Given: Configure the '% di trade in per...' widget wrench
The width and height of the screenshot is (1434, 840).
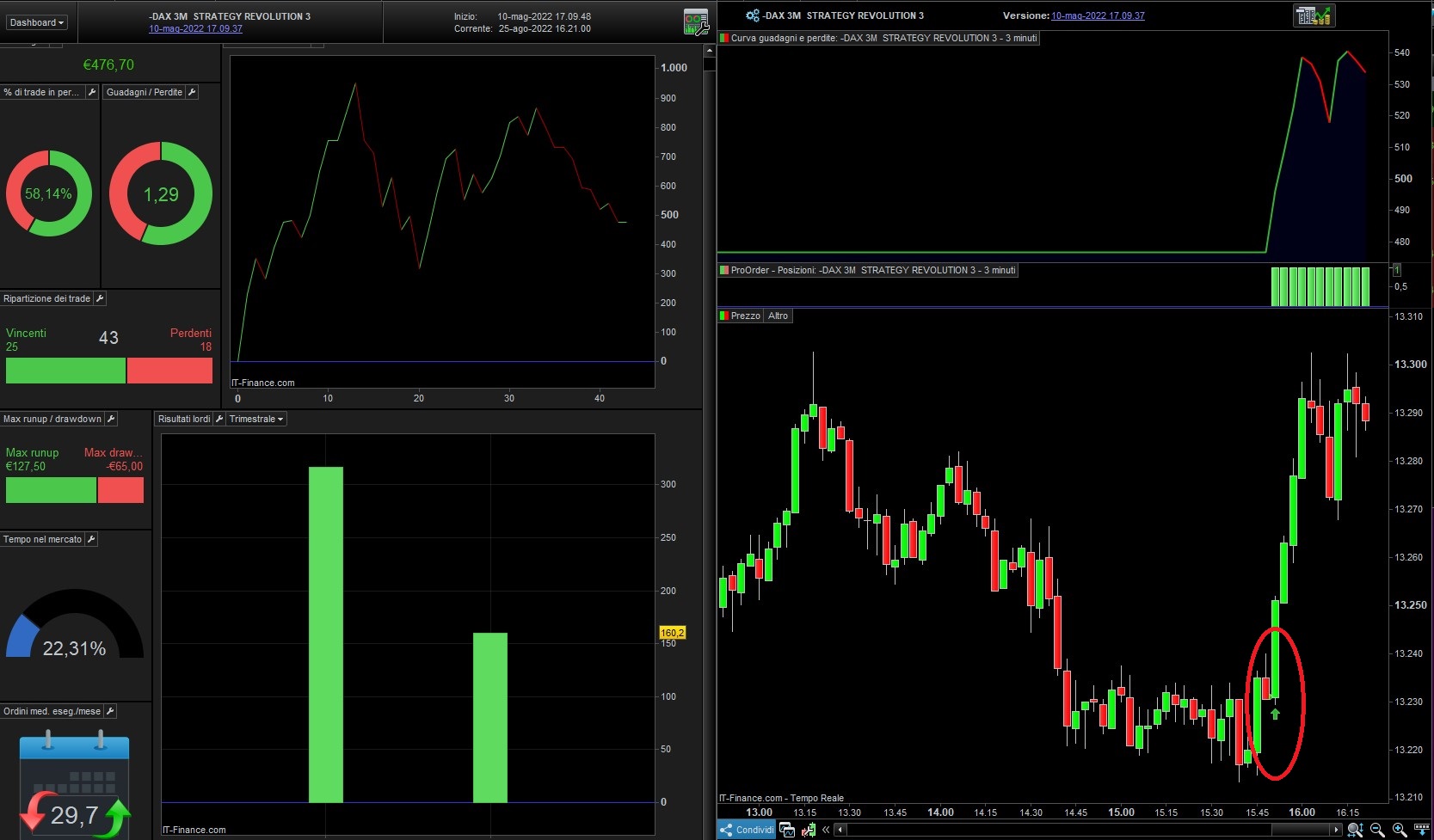Looking at the screenshot, I should pyautogui.click(x=92, y=92).
